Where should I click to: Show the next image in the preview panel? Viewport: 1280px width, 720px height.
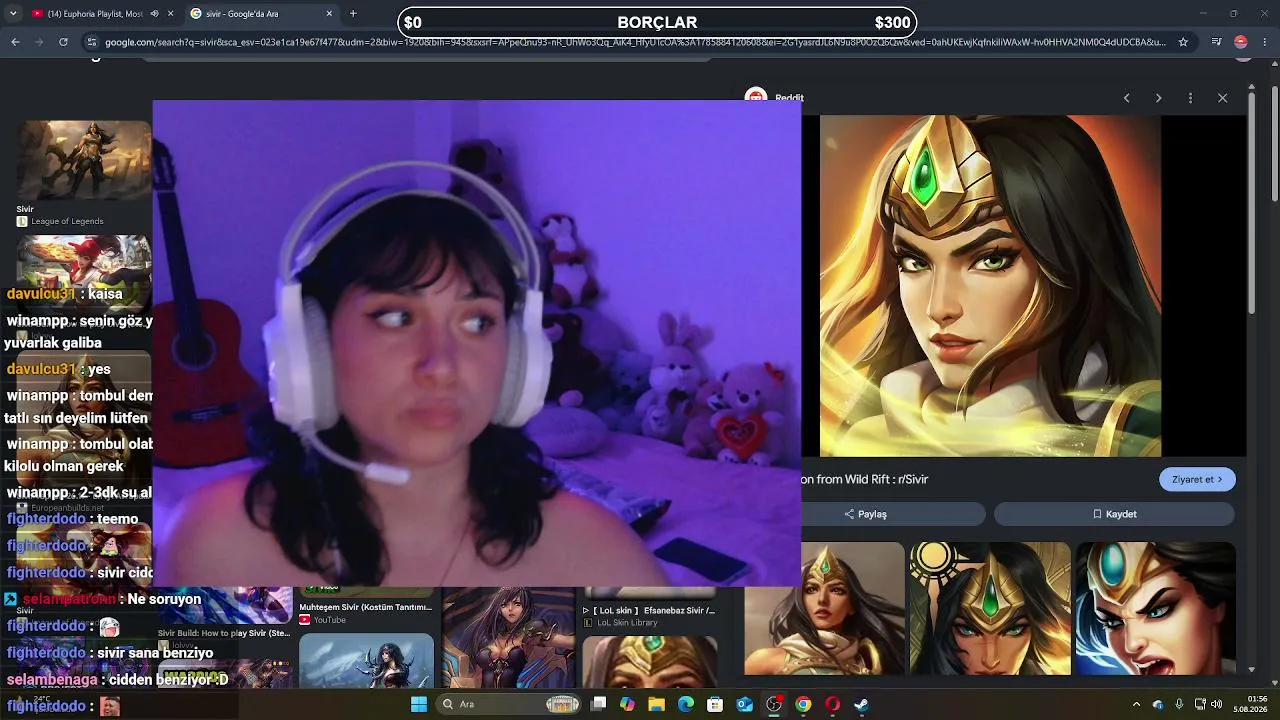1158,98
